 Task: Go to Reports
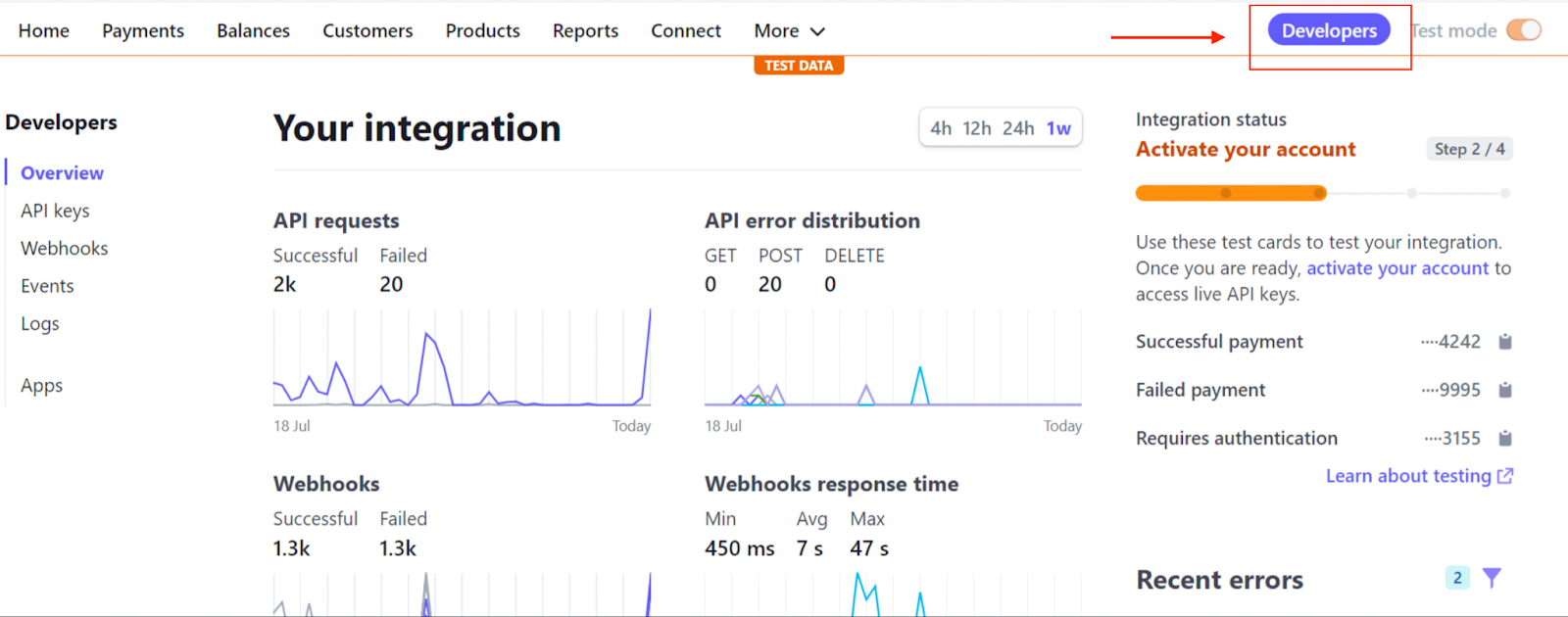[586, 30]
